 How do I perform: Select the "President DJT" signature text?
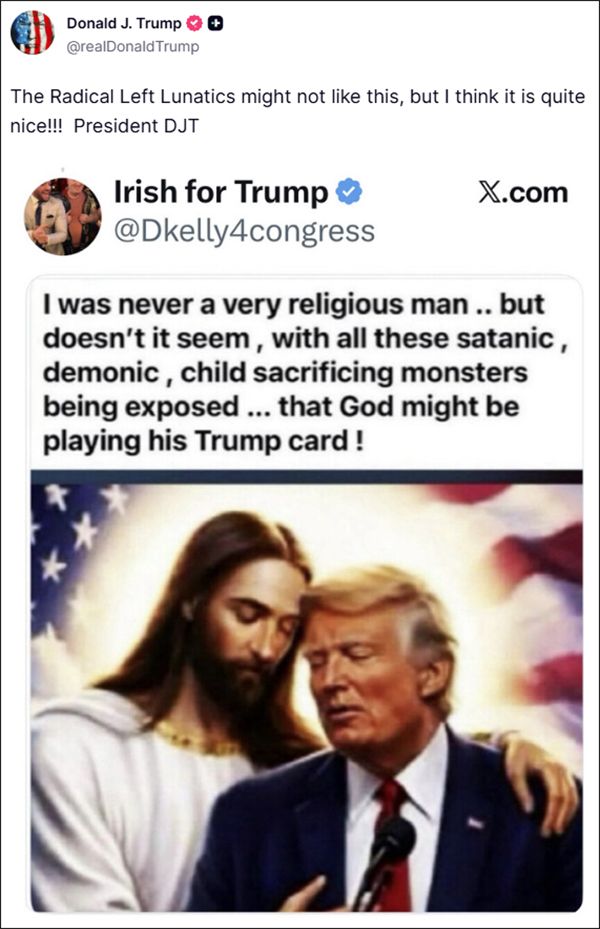pos(136,126)
